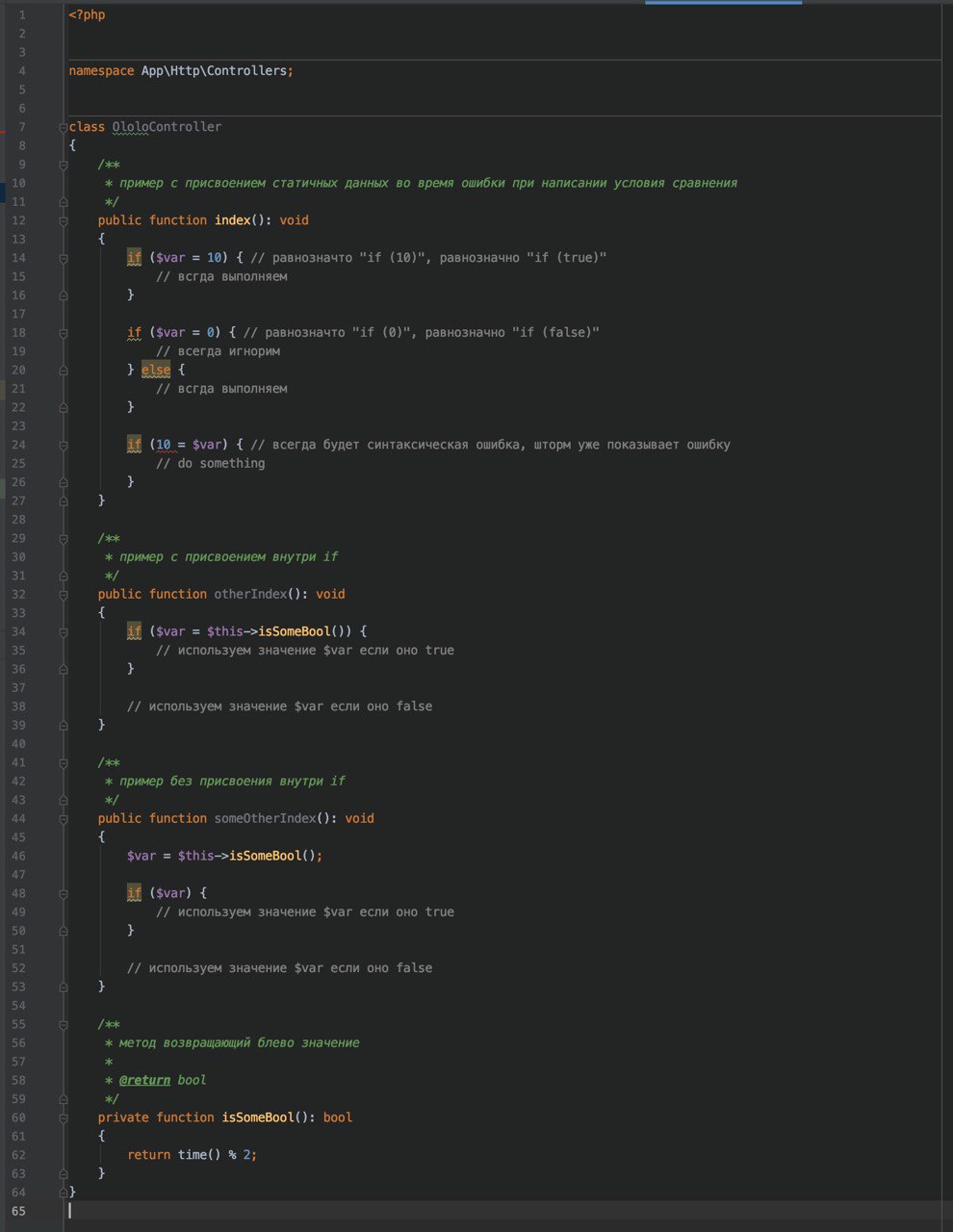
Task: Click App\Http\Controllers in the namespace line
Action: pyautogui.click(x=214, y=71)
